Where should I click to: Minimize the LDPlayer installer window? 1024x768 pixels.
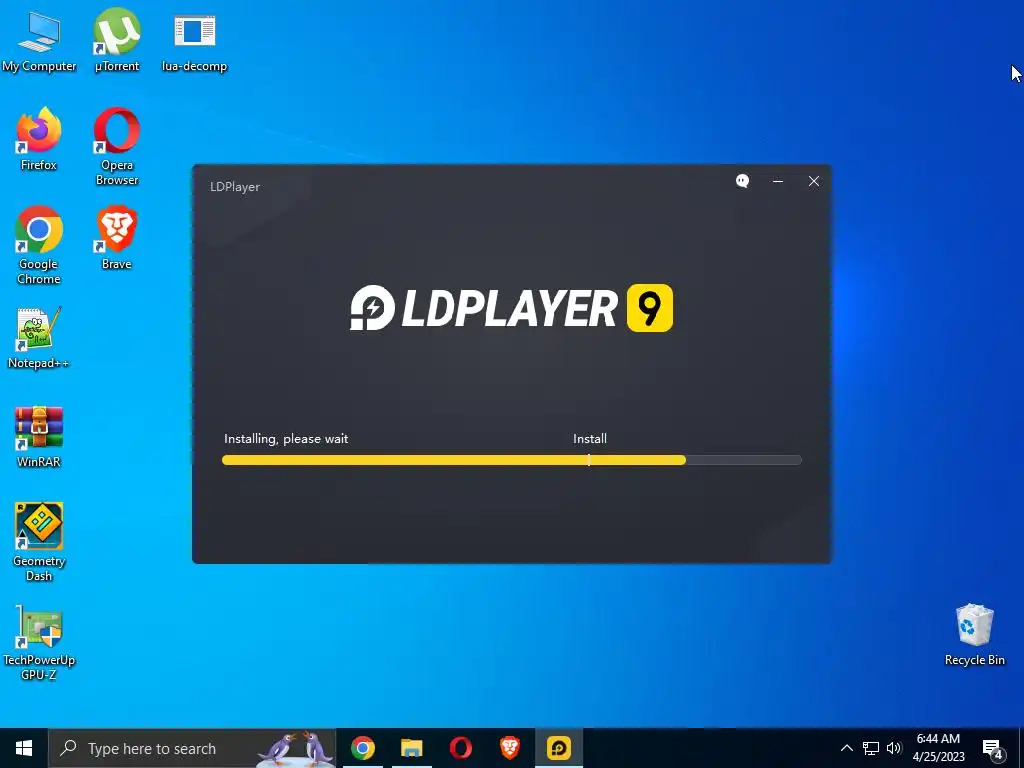(778, 181)
